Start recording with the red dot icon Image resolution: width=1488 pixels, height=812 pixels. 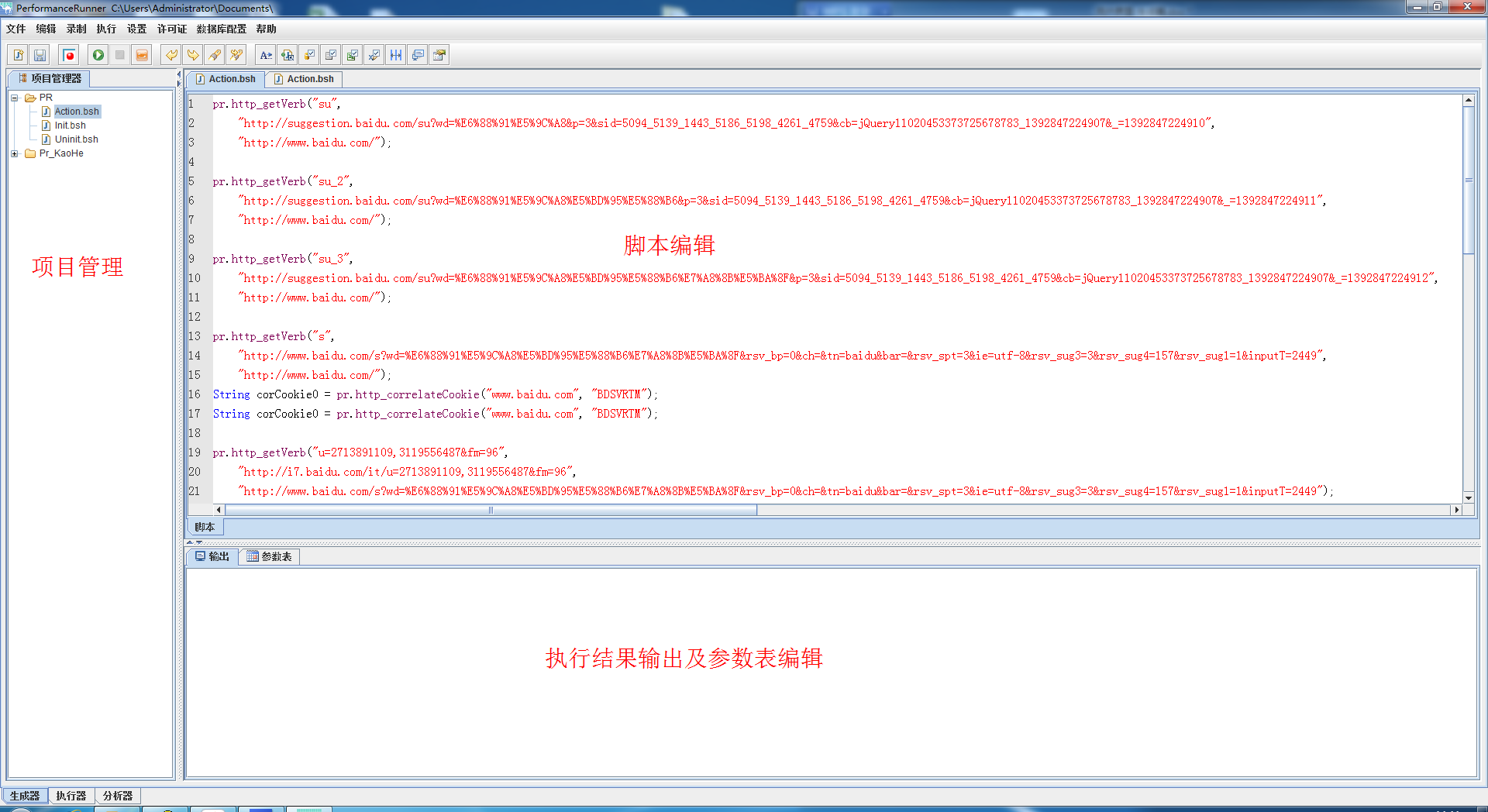(69, 55)
